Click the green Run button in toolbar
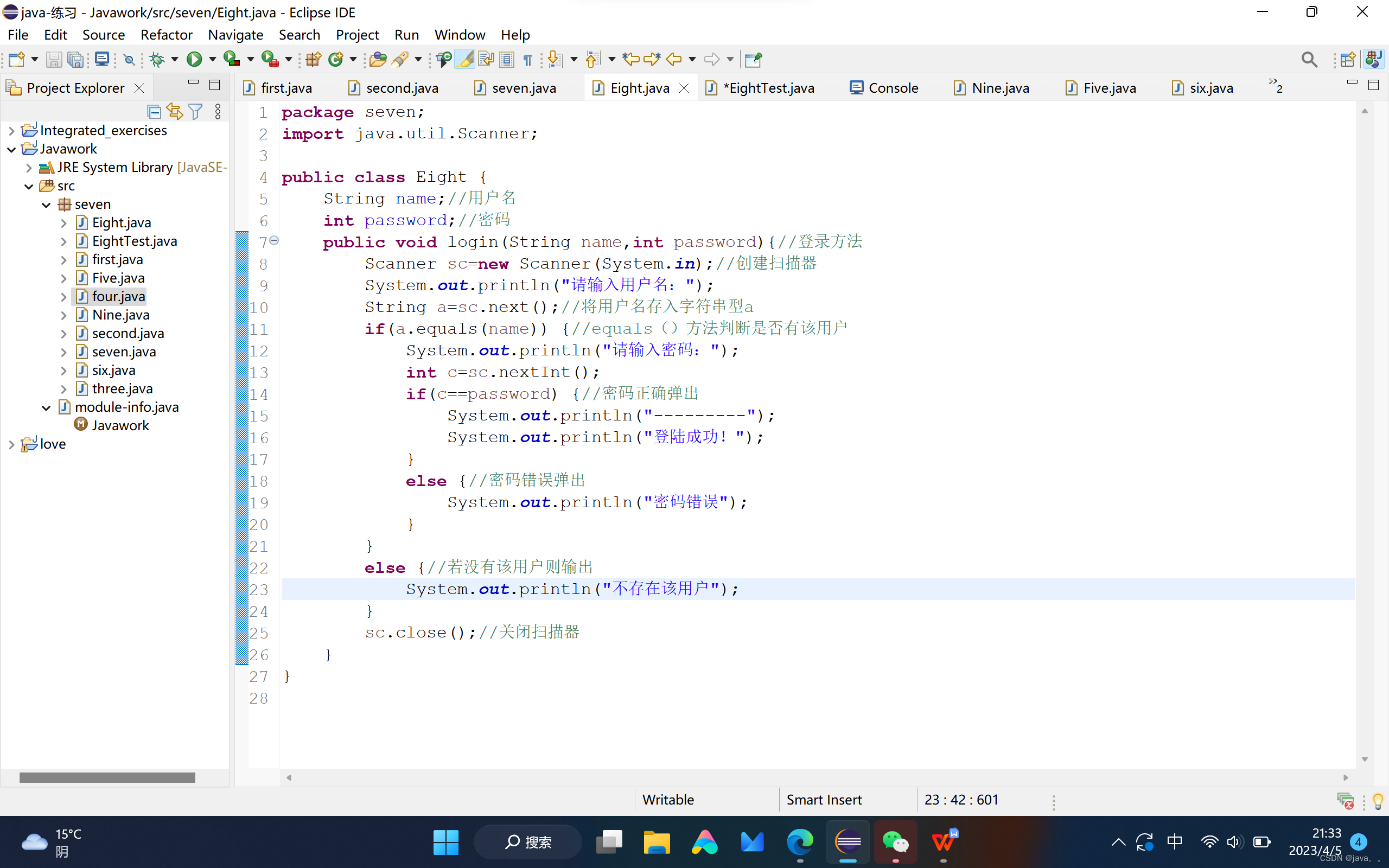The image size is (1389, 868). 194,59
